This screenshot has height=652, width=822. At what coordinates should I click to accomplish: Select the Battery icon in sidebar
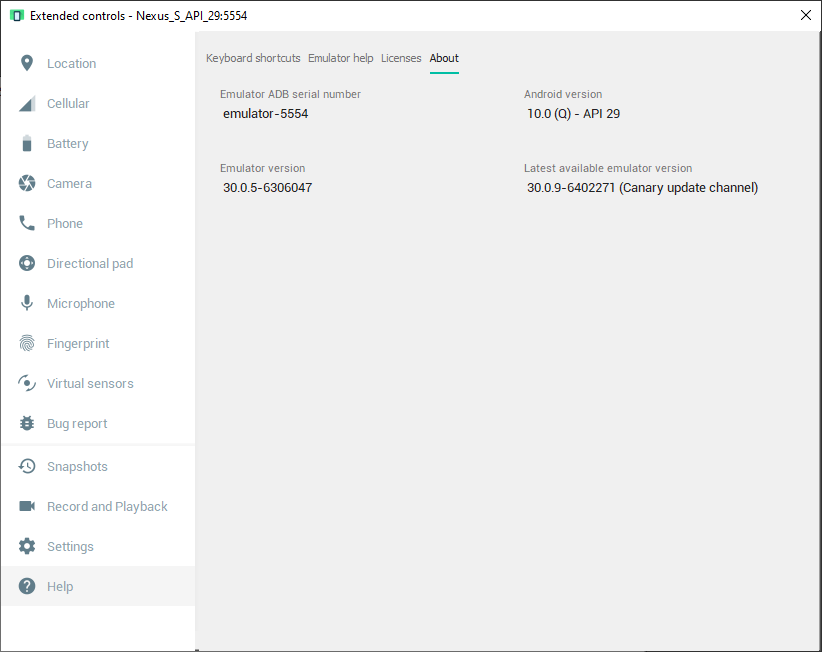[x=27, y=144]
